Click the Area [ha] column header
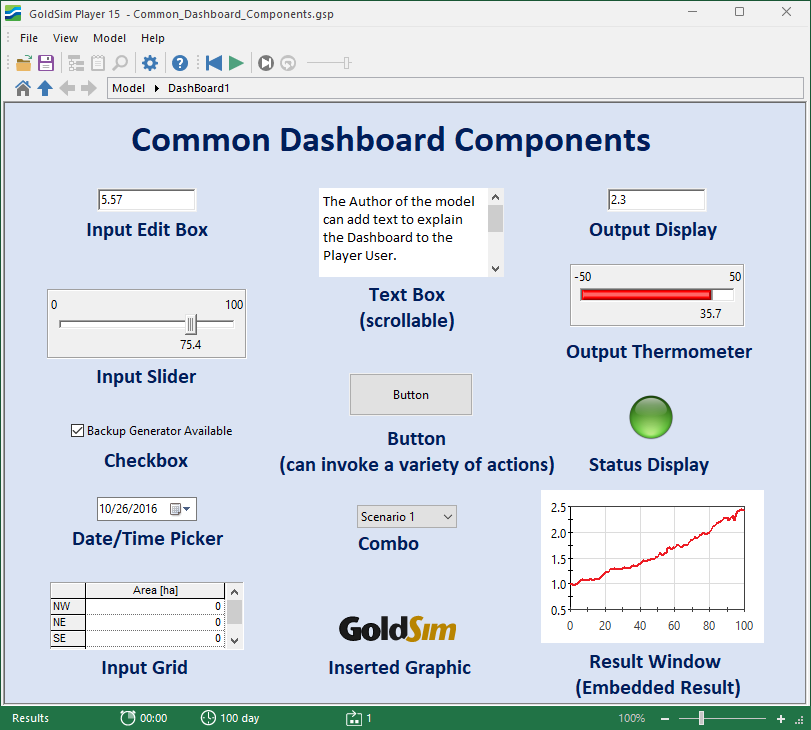Screen dimensions: 811x730 (155, 590)
